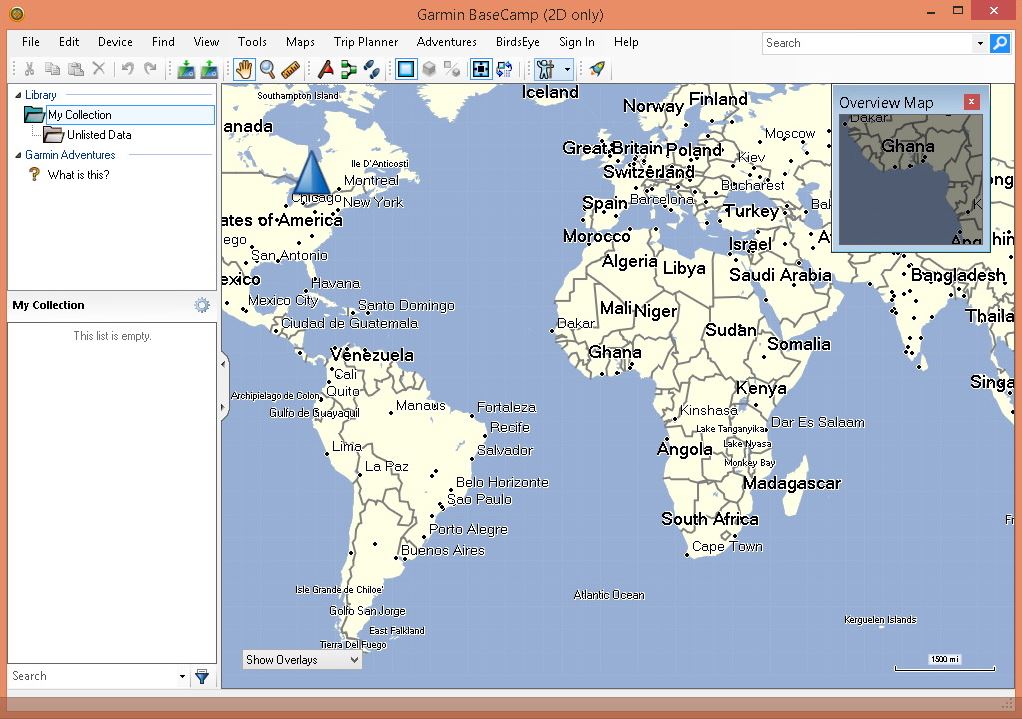
Task: Click the Undo arrow icon
Action: [128, 68]
